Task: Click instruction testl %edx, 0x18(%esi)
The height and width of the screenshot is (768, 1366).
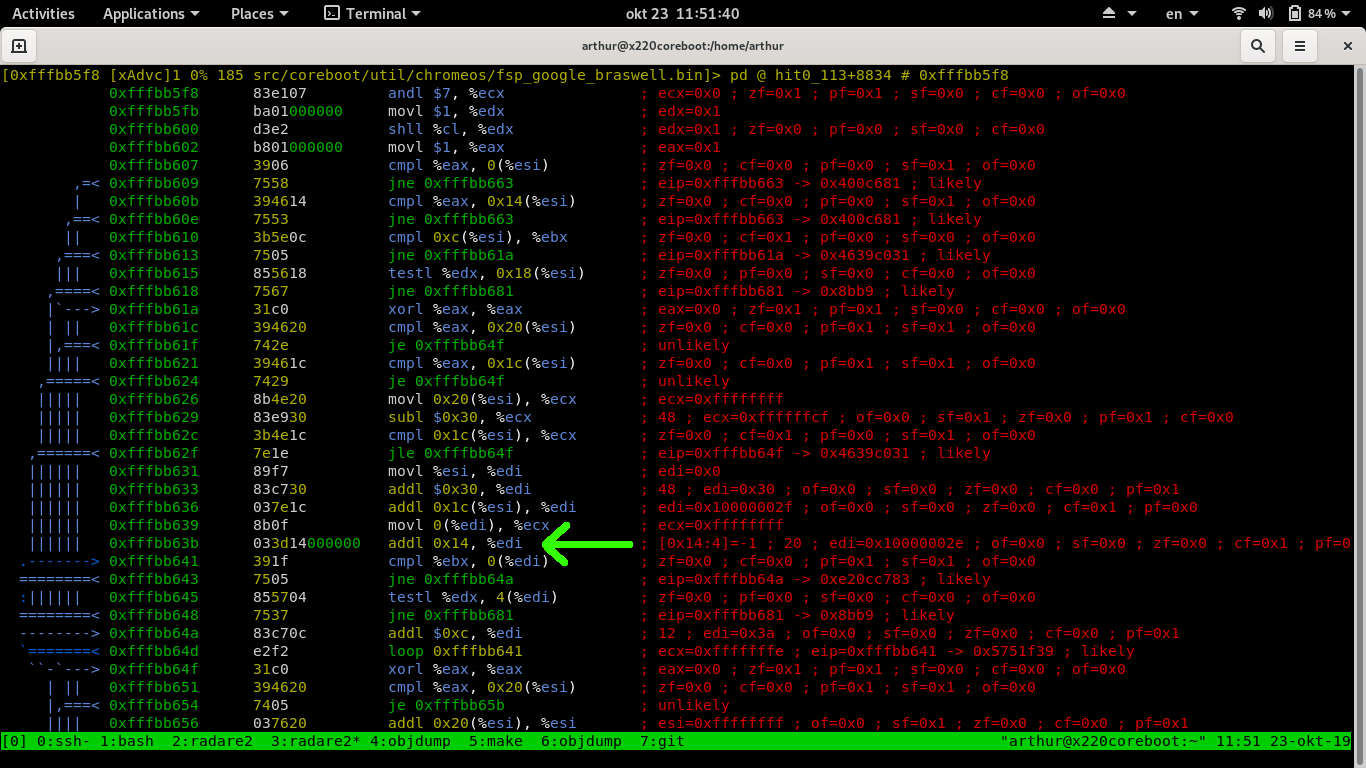Action: tap(487, 273)
